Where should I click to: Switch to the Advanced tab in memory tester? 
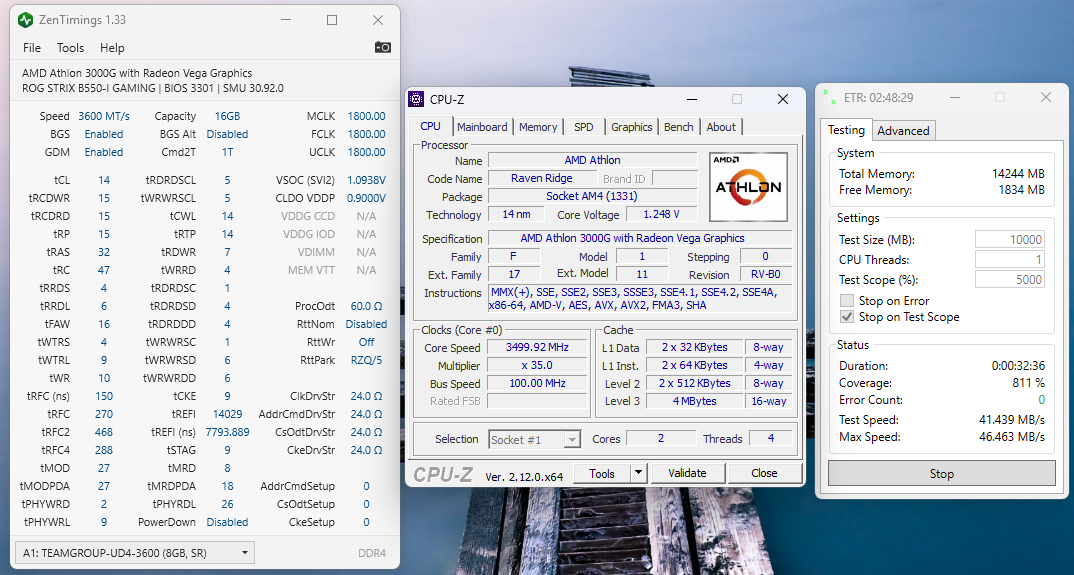903,131
